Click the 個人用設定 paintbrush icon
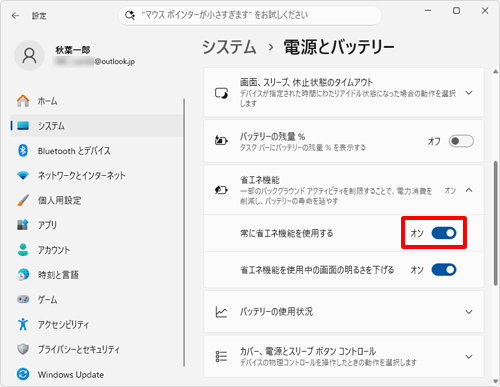500x387 pixels. coord(23,200)
